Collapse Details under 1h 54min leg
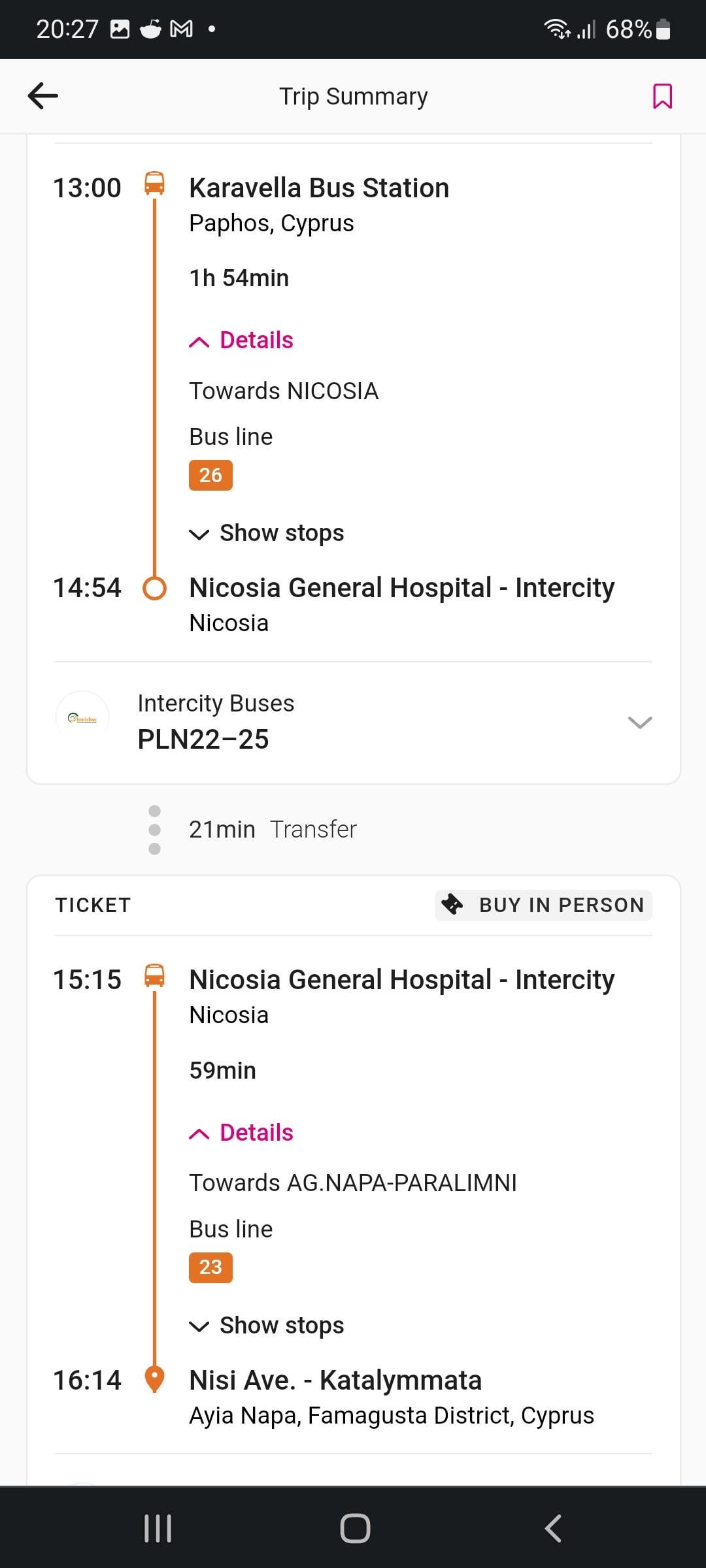The image size is (706, 1568). [241, 340]
